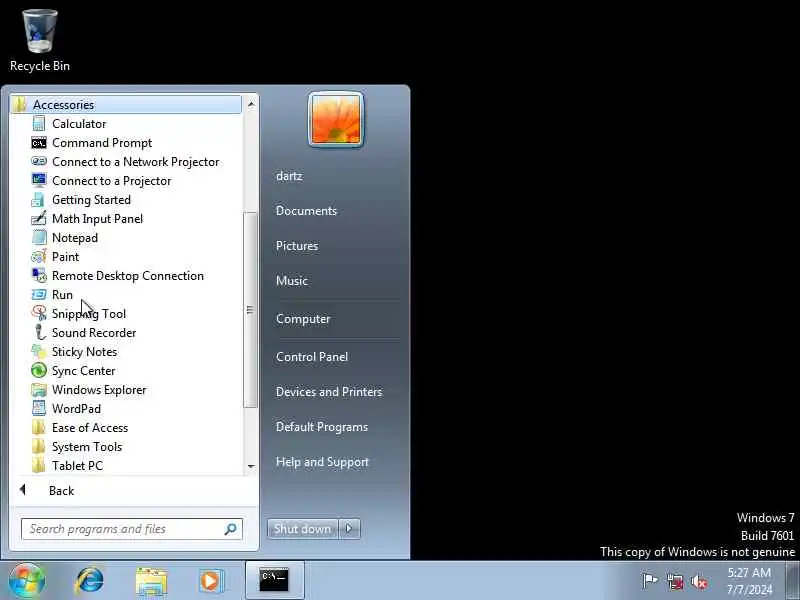Open Getting Started icon
The width and height of the screenshot is (800, 600).
pyautogui.click(x=39, y=199)
